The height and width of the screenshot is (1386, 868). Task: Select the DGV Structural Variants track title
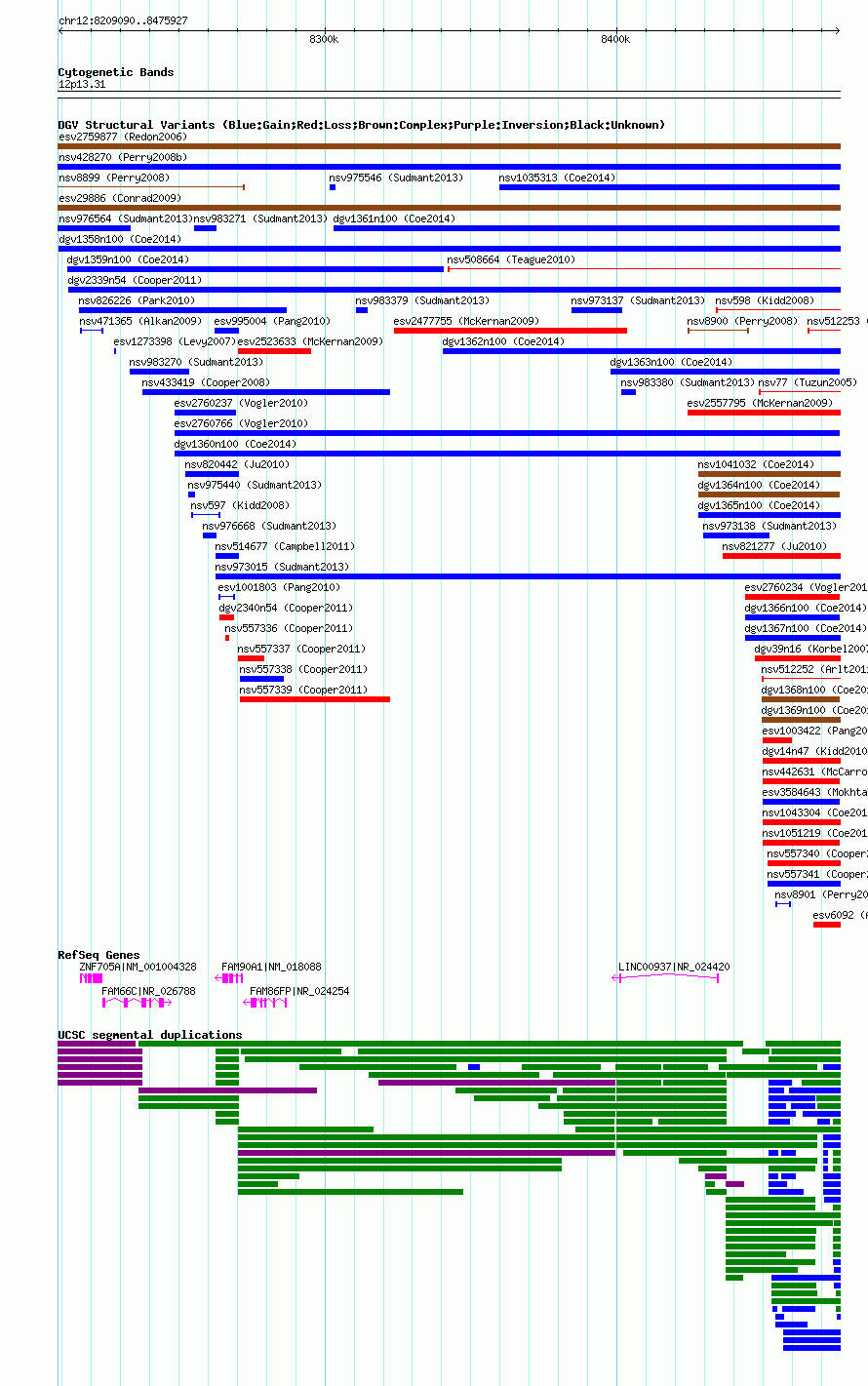pos(362,125)
